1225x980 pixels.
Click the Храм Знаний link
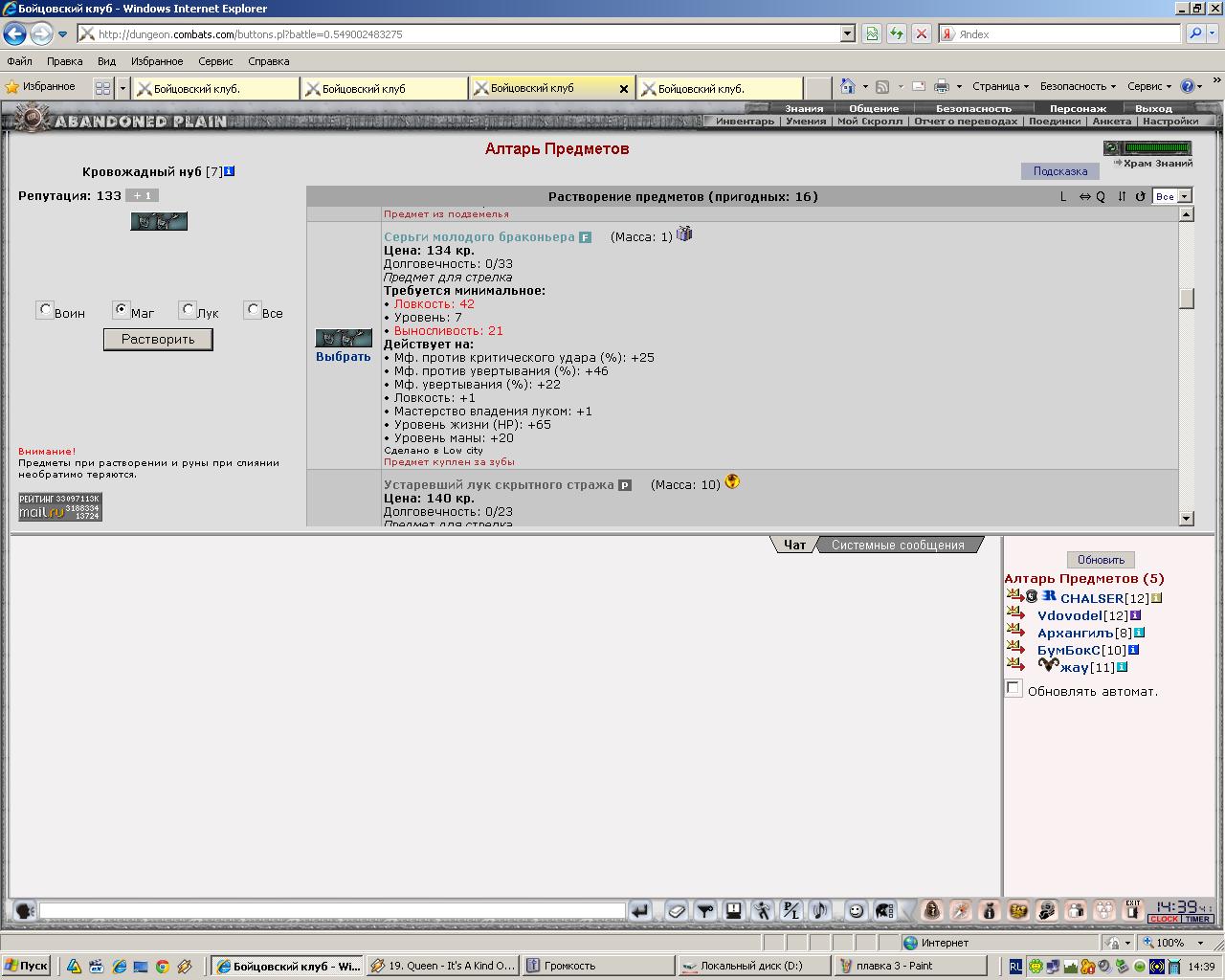pyautogui.click(x=1158, y=163)
